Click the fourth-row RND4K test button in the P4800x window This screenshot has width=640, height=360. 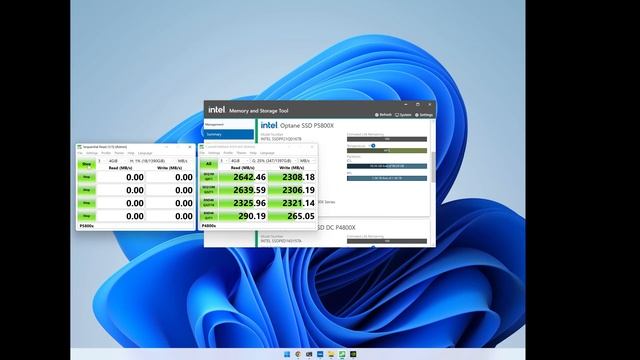(x=209, y=216)
